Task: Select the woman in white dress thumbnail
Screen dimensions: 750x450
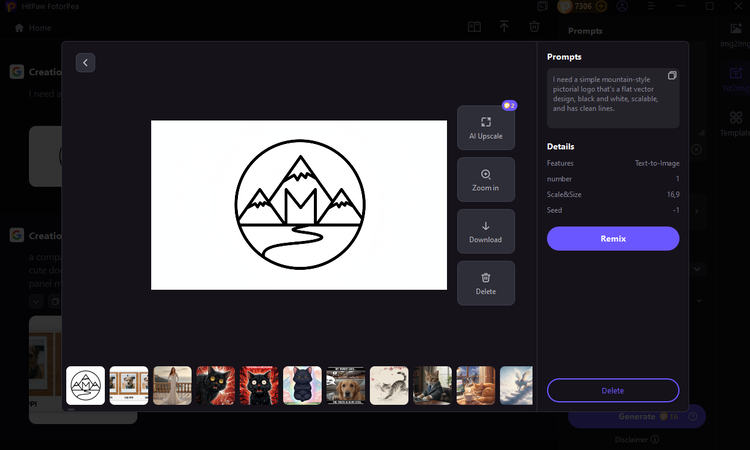Action: tap(172, 385)
